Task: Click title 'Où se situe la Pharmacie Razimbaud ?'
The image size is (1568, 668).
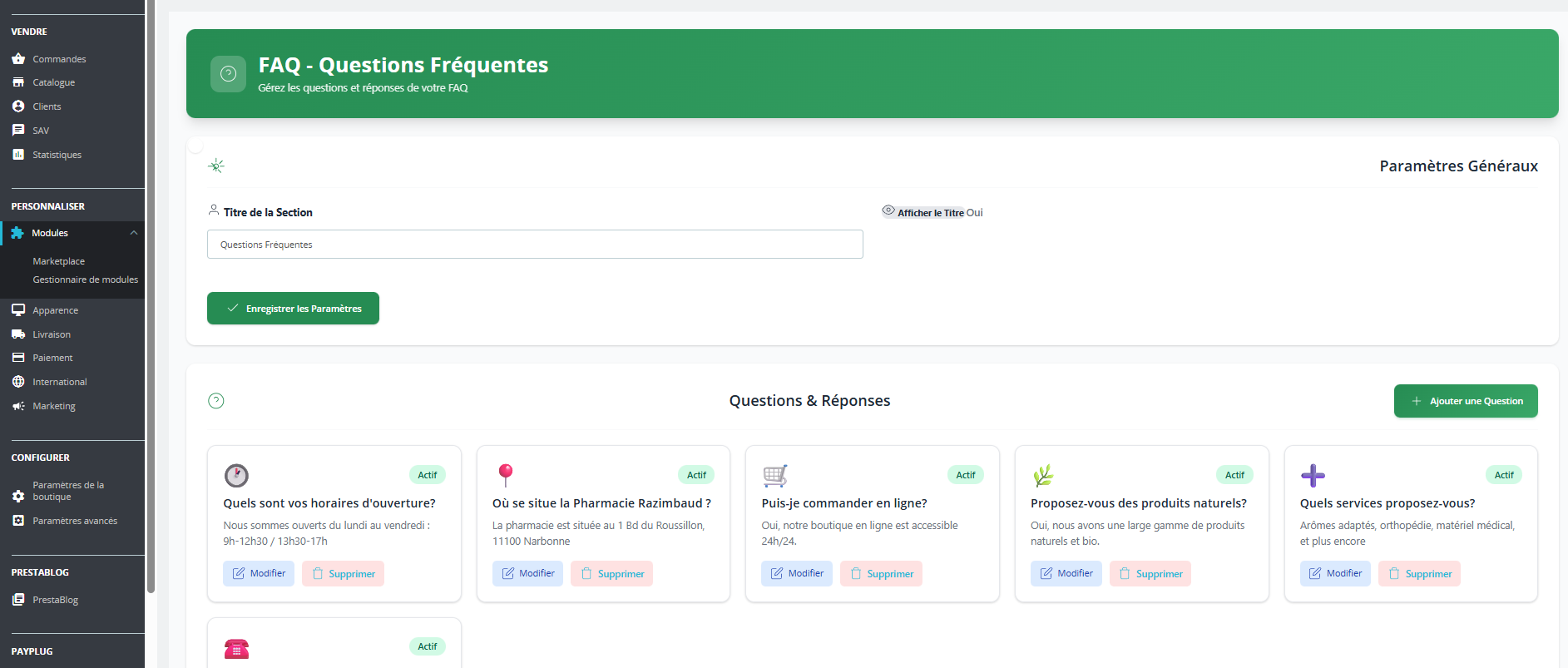Action: coord(601,503)
